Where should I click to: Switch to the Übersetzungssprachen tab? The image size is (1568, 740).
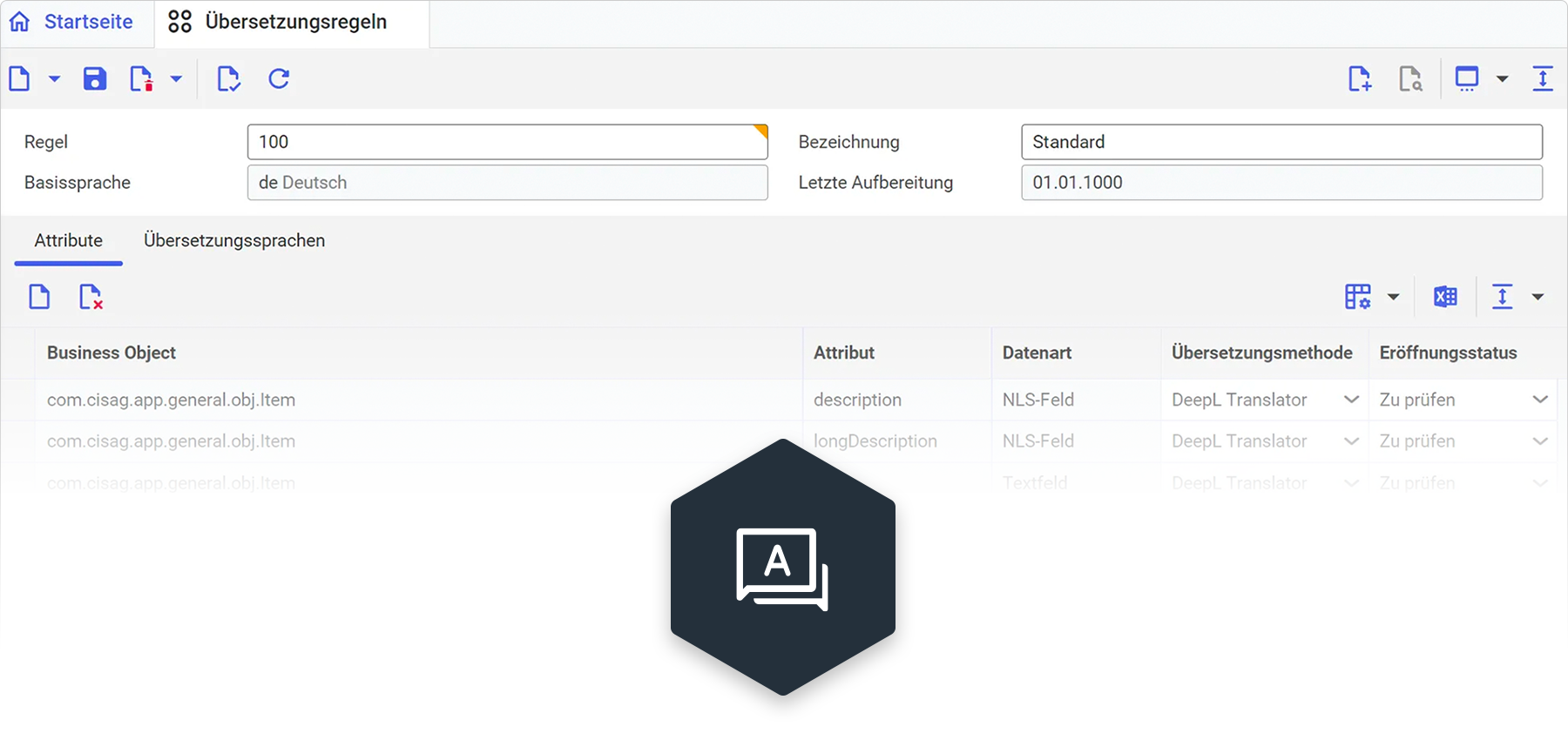point(234,241)
